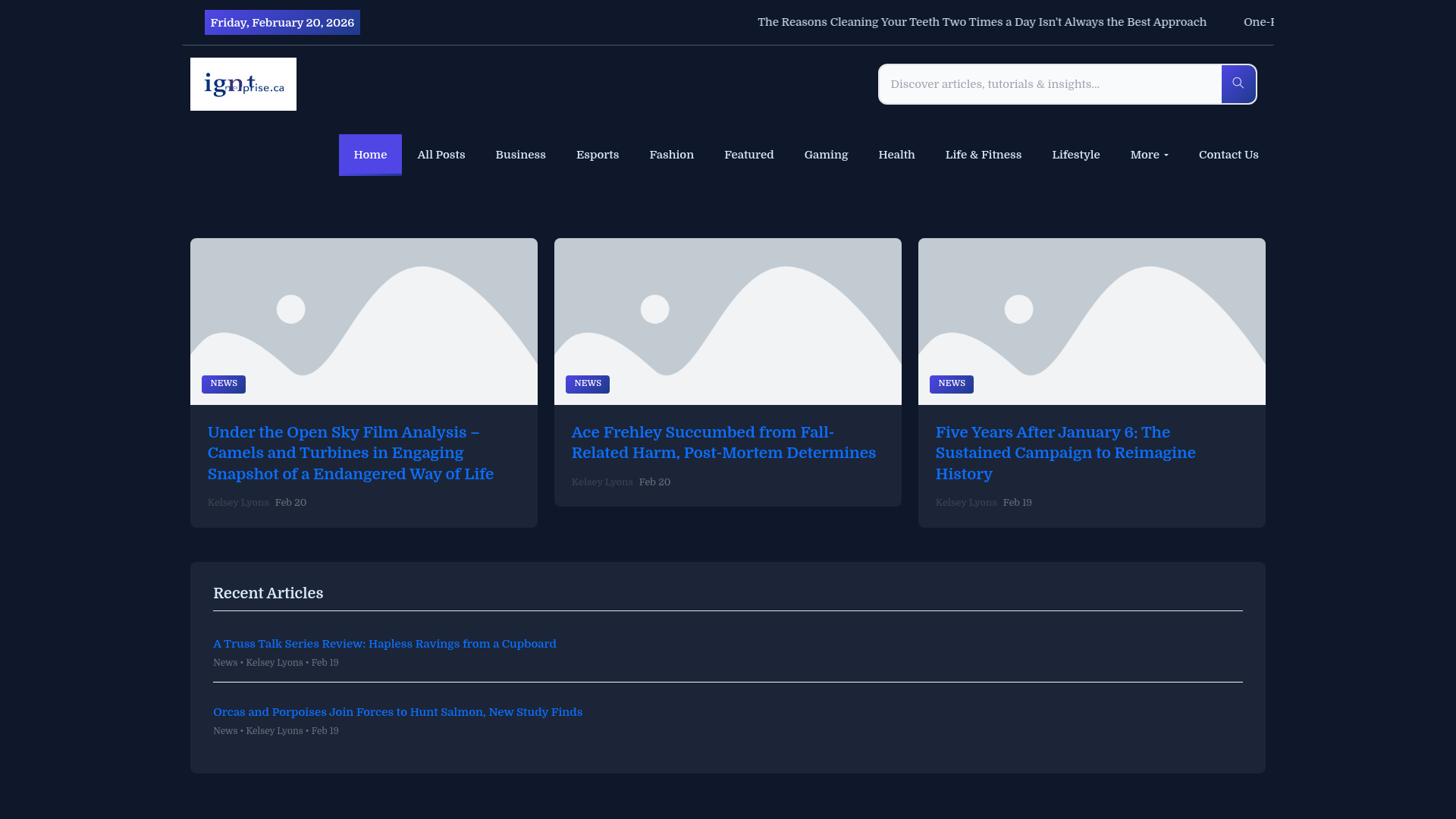This screenshot has width=1456, height=819.
Task: Focus the Discover articles search field
Action: (1050, 84)
